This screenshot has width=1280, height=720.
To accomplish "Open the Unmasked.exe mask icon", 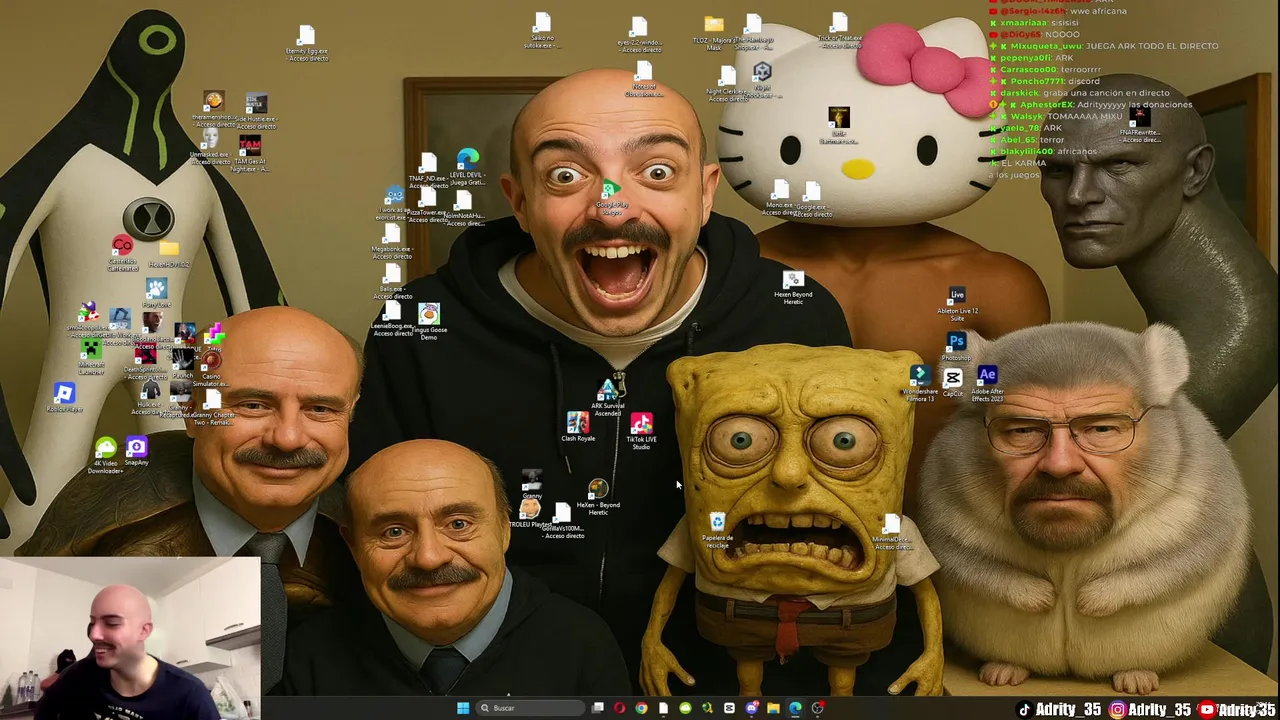I will click(x=211, y=138).
